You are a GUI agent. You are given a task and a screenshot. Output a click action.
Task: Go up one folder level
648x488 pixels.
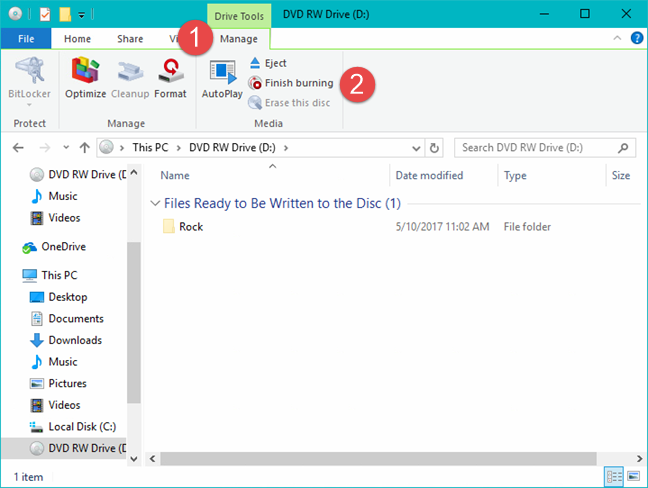tap(85, 148)
